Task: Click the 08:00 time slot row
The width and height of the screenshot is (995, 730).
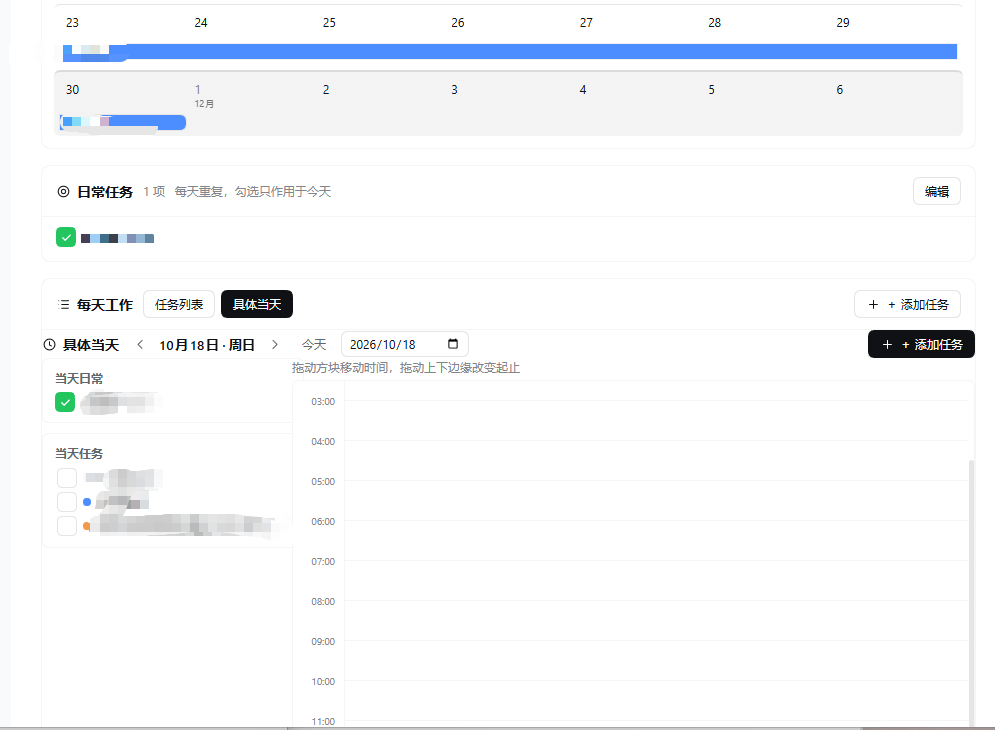Action: 657,620
